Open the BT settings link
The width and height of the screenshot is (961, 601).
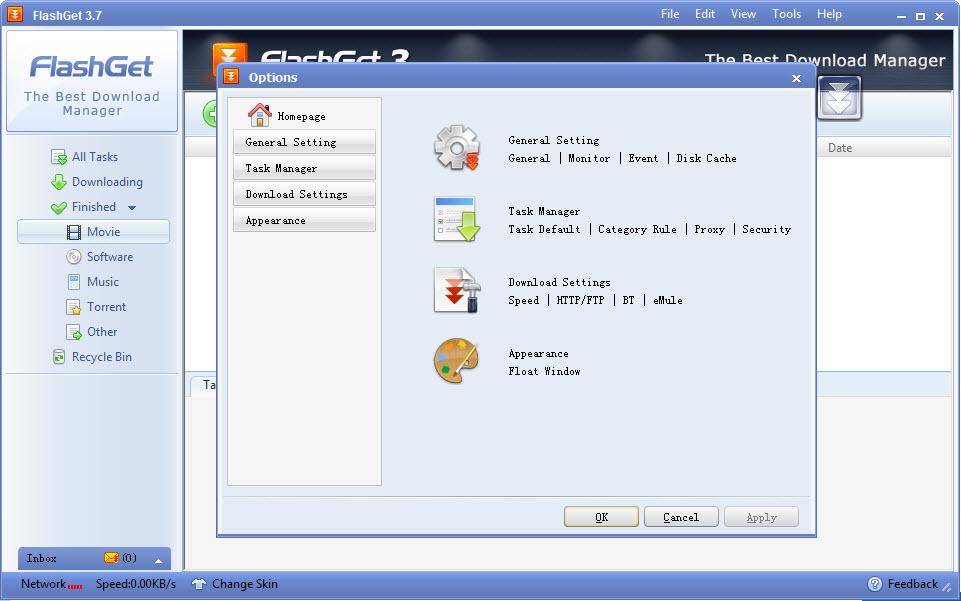[x=628, y=300]
